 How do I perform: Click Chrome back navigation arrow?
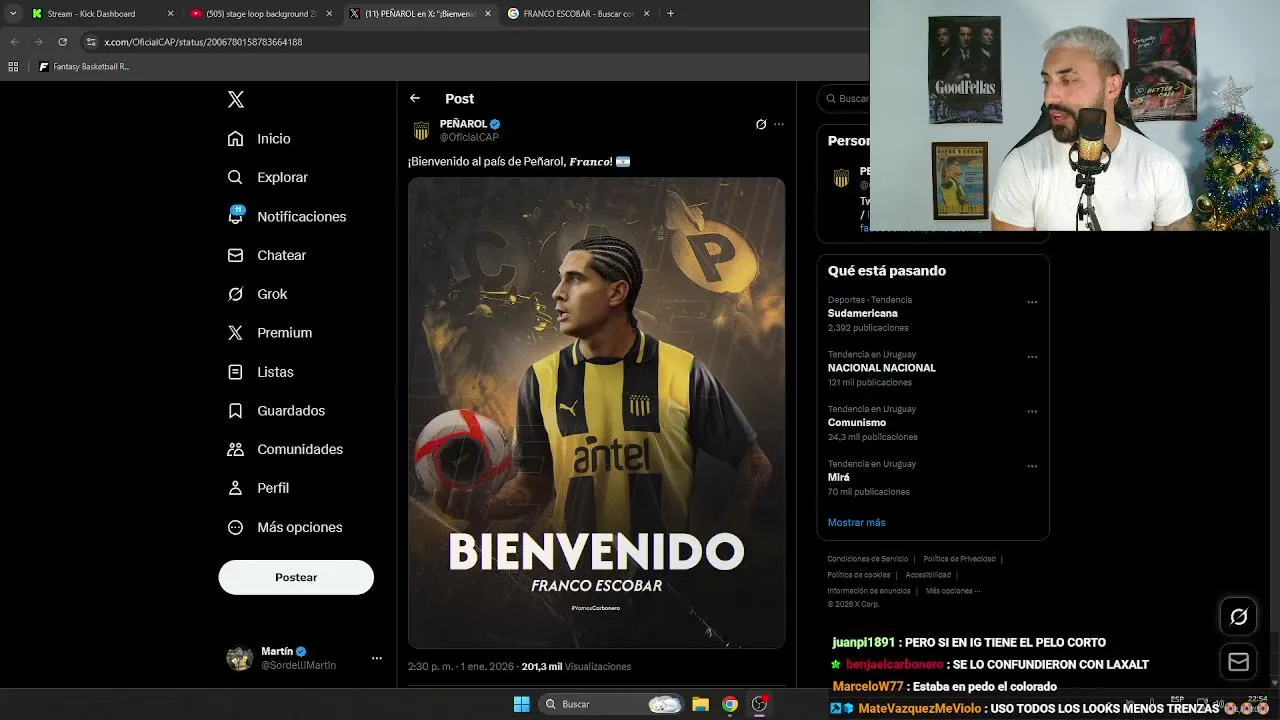pos(14,42)
